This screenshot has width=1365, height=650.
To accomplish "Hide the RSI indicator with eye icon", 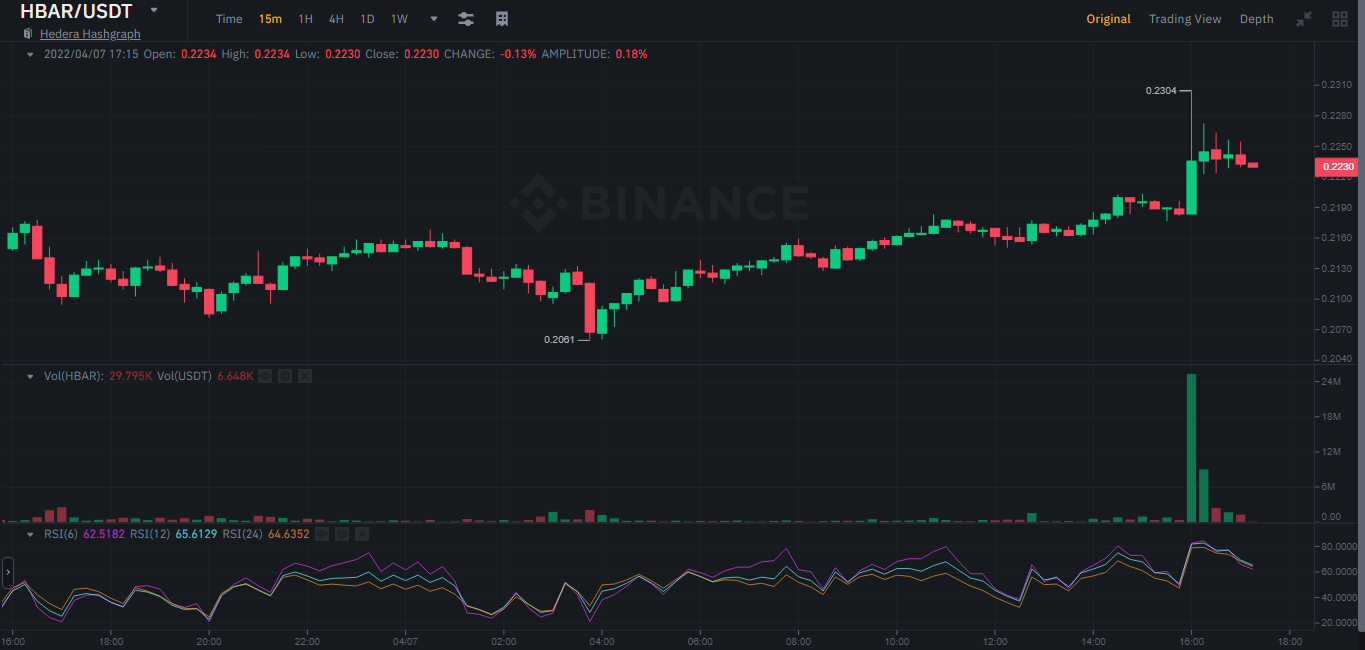I will coord(322,534).
